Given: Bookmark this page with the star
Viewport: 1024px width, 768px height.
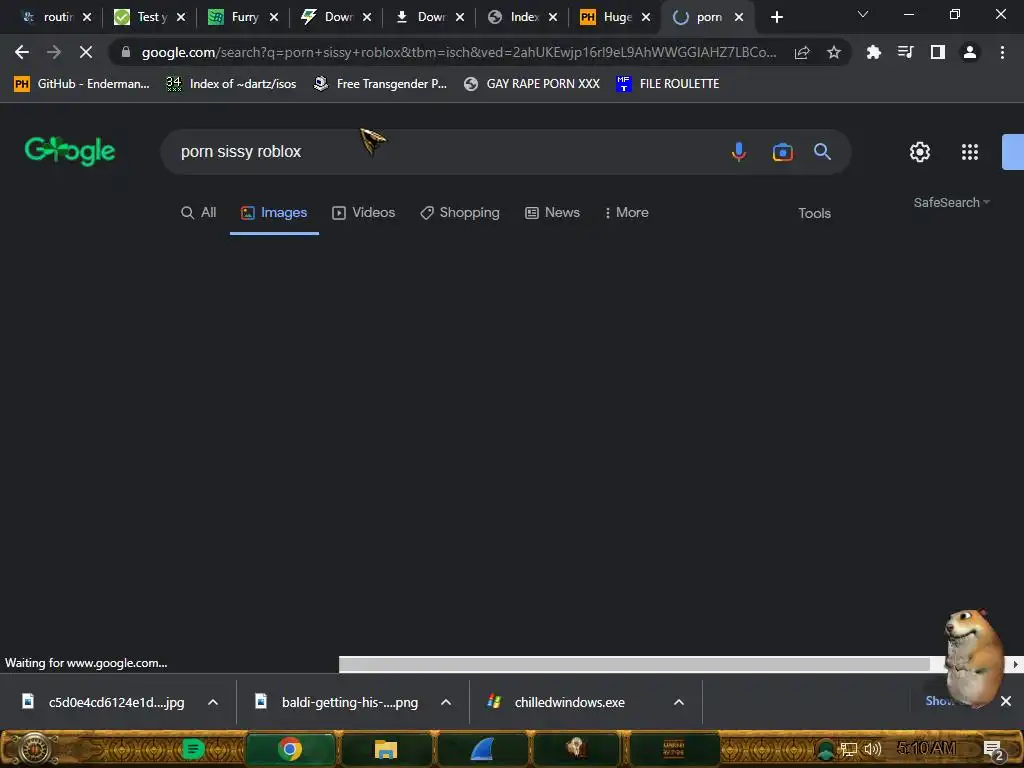Looking at the screenshot, I should [834, 53].
